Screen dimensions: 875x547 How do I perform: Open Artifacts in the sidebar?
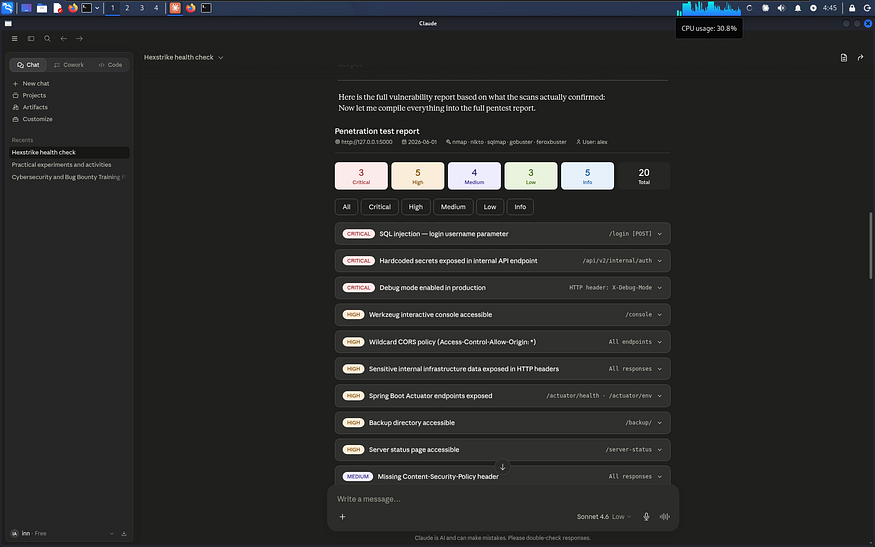35,107
